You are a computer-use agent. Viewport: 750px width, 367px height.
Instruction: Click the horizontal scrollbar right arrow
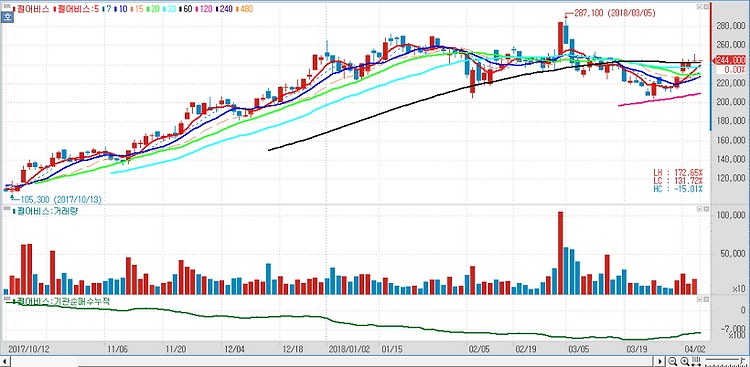[660, 362]
